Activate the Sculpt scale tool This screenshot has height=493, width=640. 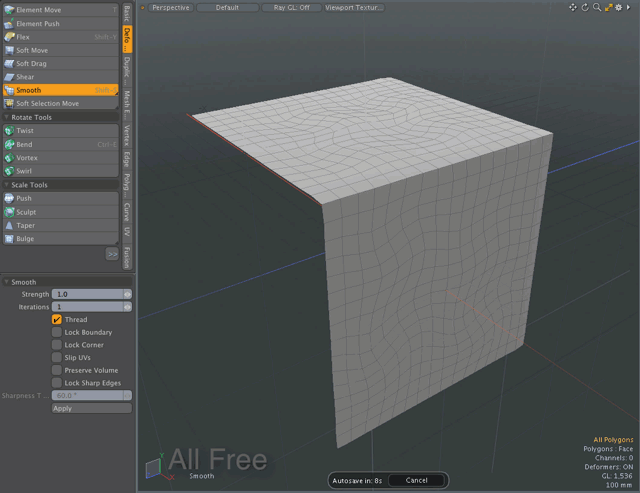(x=60, y=212)
